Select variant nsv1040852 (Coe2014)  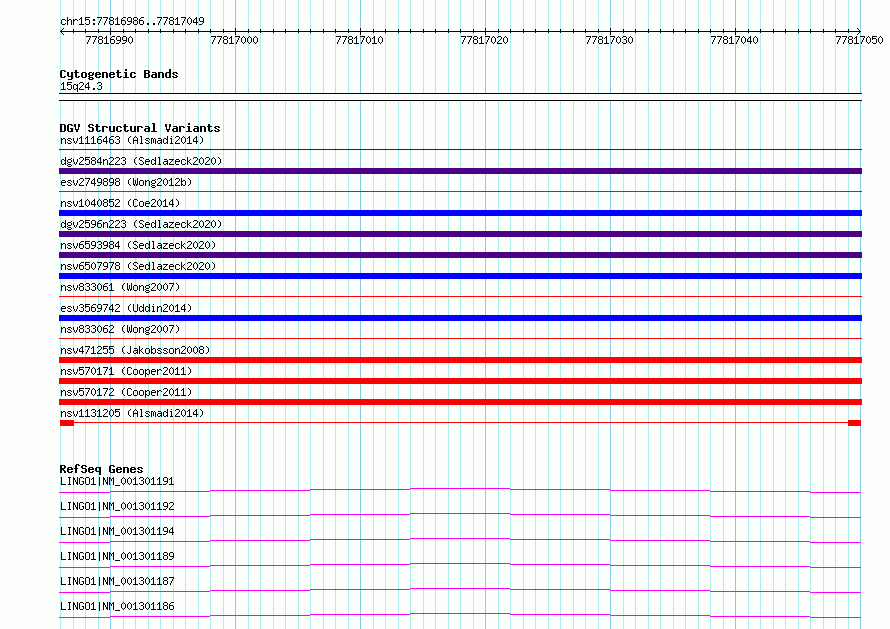tap(120, 203)
